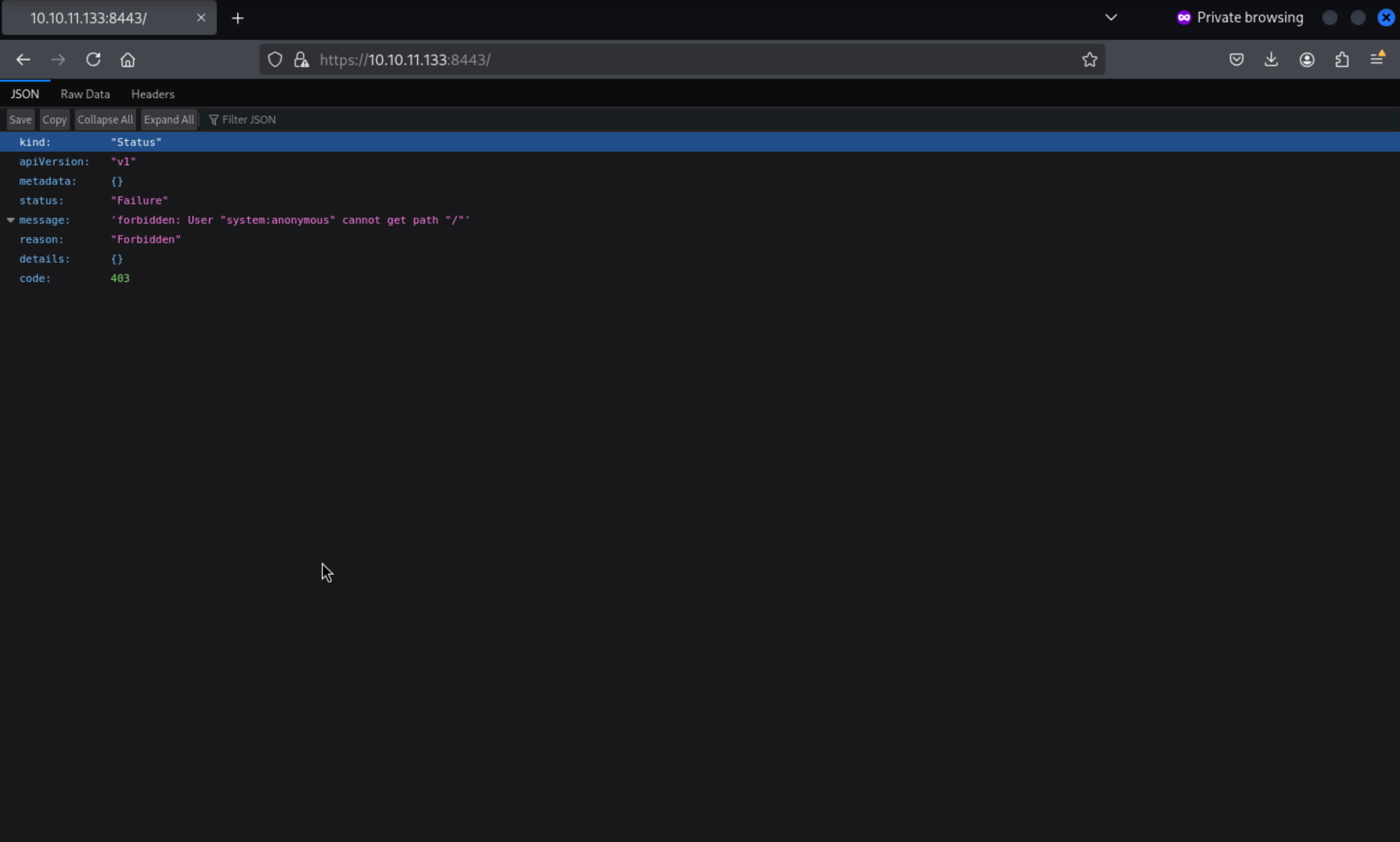Click the Collapse All button
Screen dimensions: 1400x842
coord(105,120)
